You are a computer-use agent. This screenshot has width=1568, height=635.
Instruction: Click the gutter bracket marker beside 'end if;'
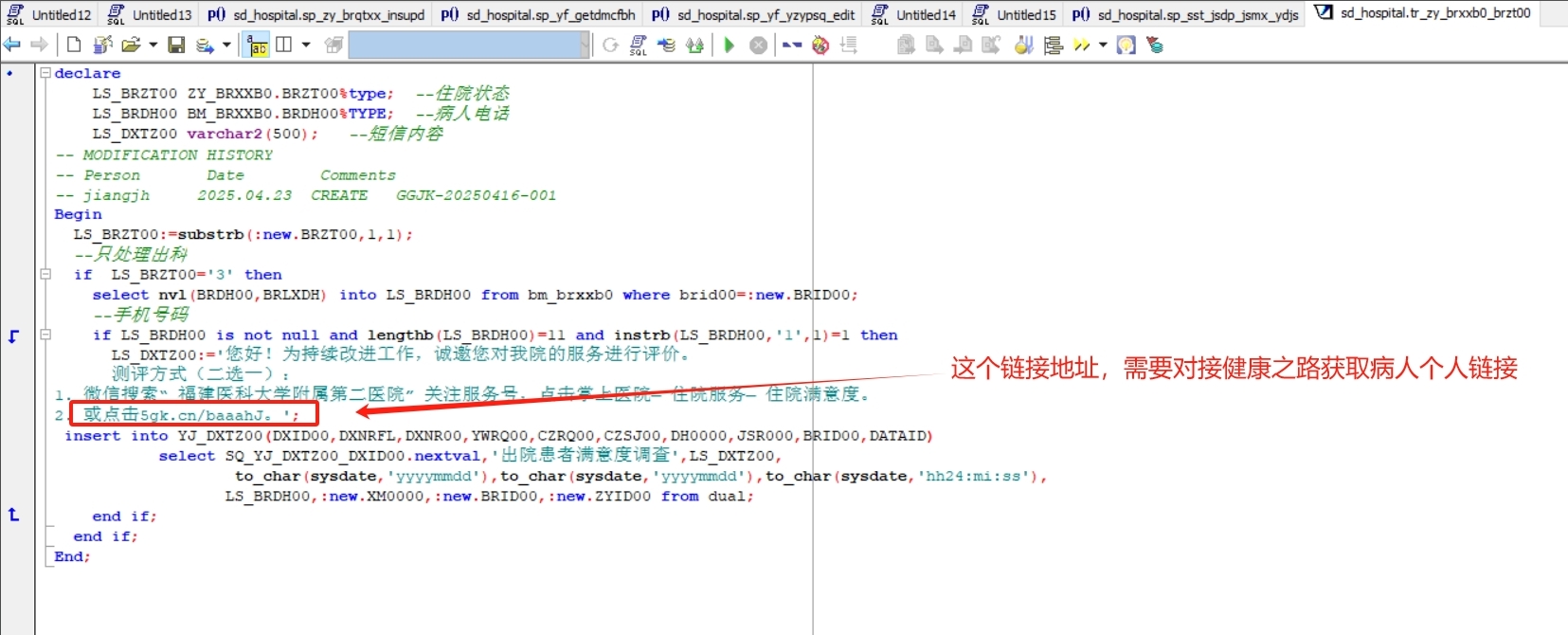click(13, 515)
